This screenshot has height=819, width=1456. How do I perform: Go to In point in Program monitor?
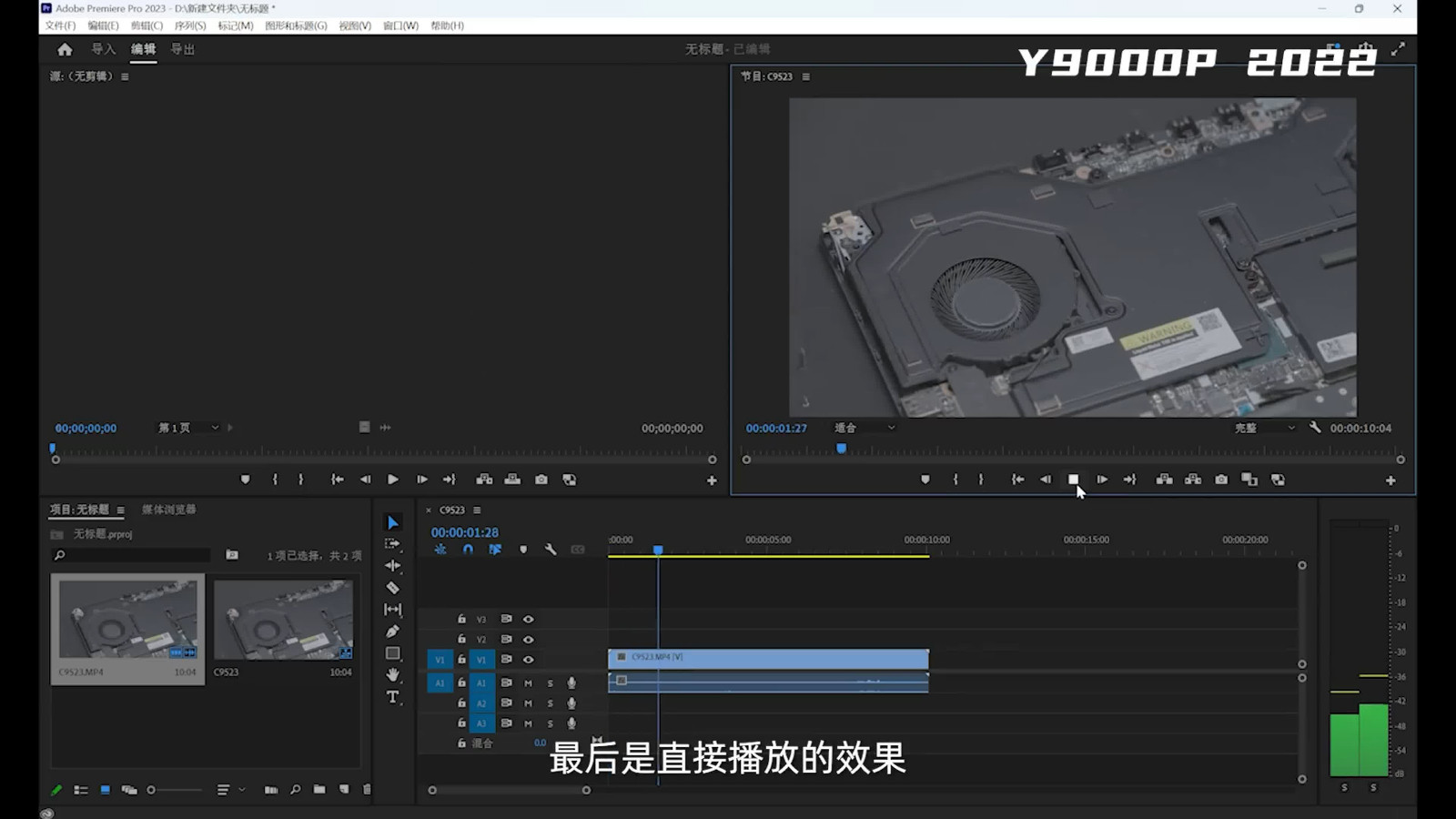[x=1018, y=480]
